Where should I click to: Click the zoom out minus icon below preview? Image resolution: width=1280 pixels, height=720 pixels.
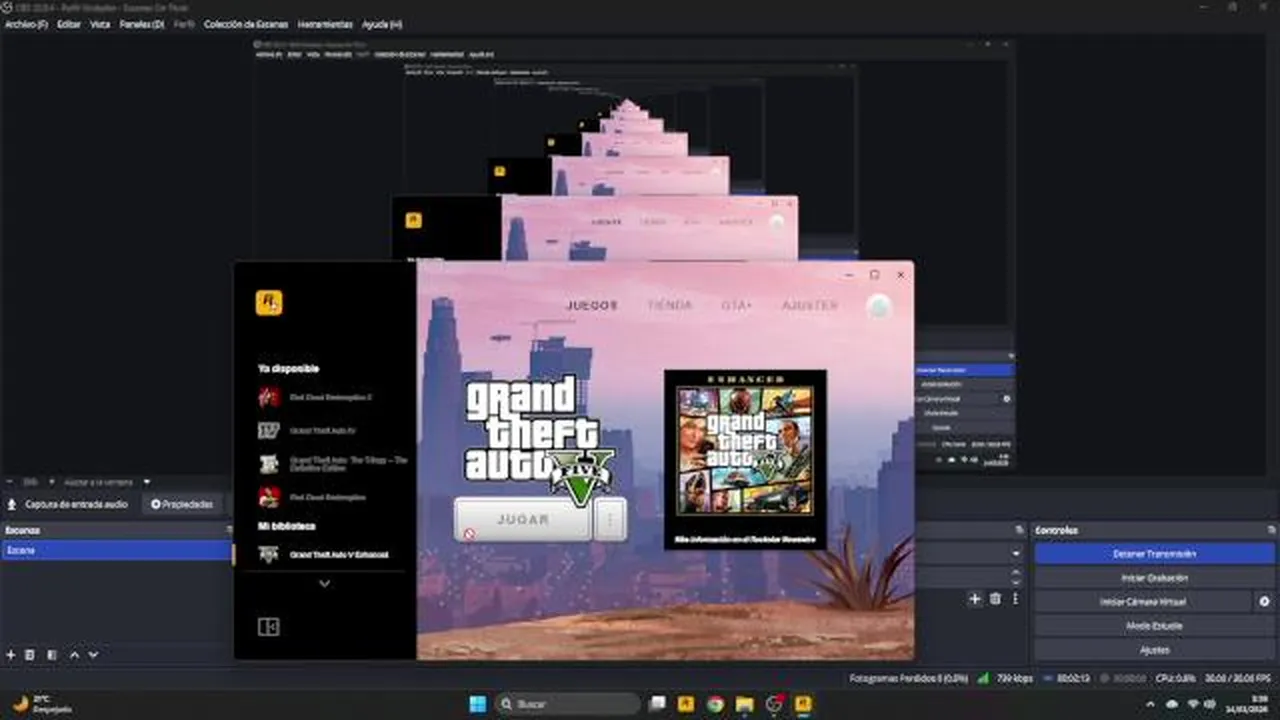coord(9,482)
